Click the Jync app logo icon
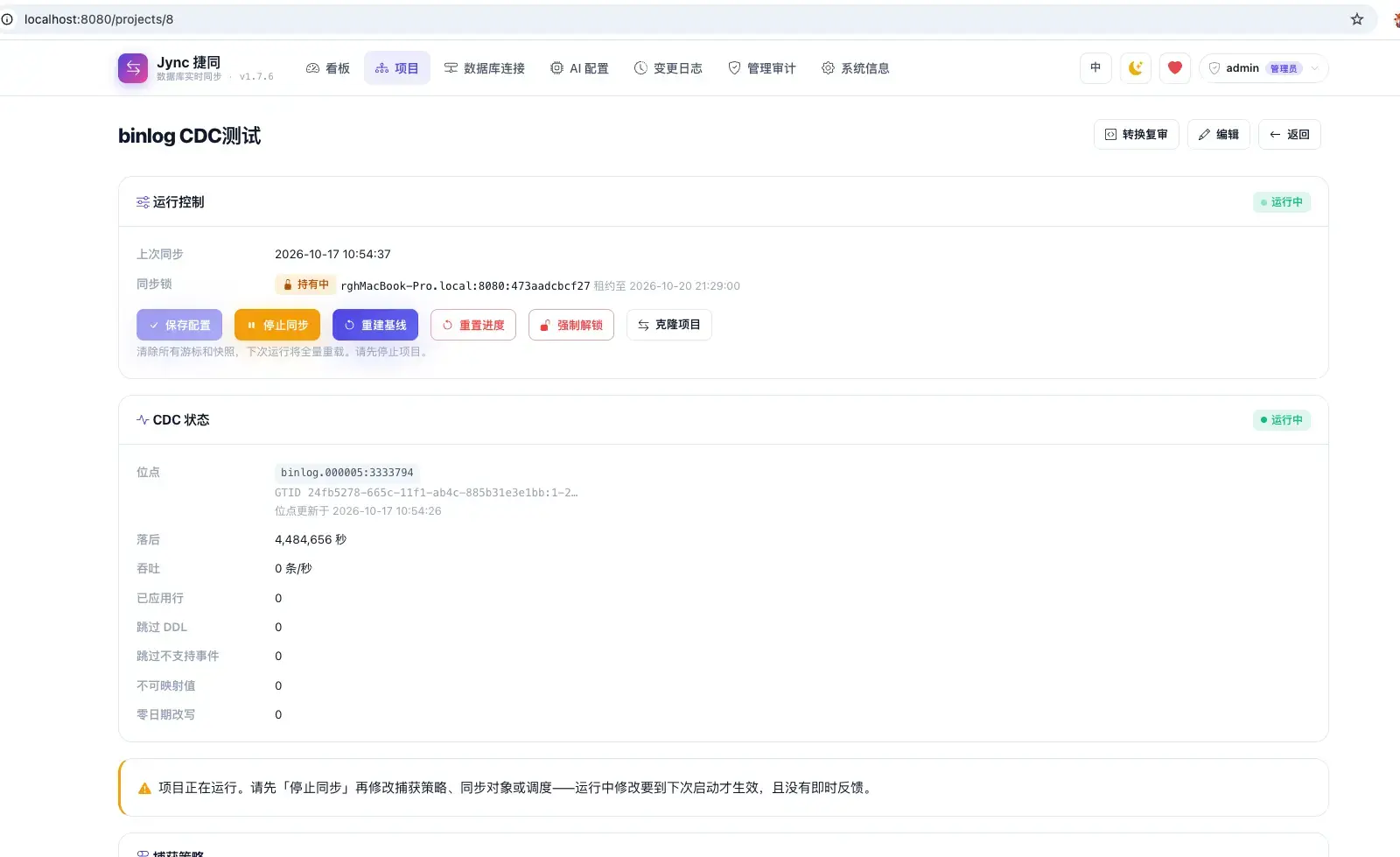 point(133,68)
